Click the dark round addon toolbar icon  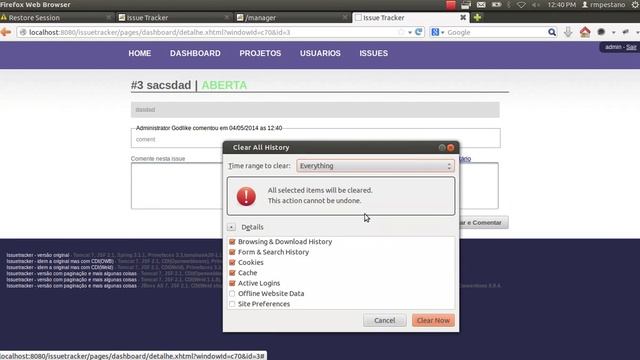tap(601, 32)
